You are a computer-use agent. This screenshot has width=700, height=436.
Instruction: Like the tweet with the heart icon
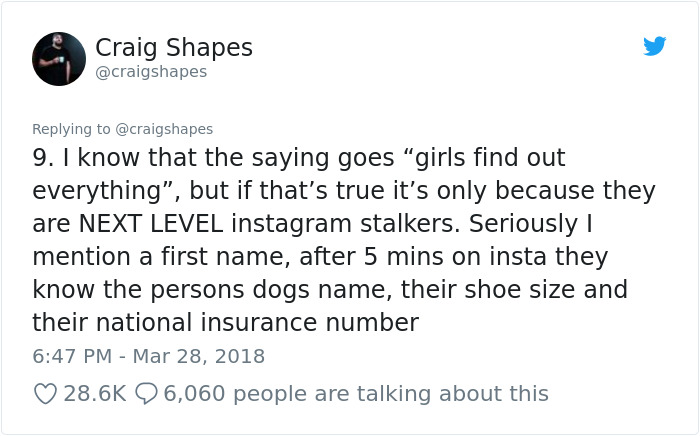tap(45, 394)
